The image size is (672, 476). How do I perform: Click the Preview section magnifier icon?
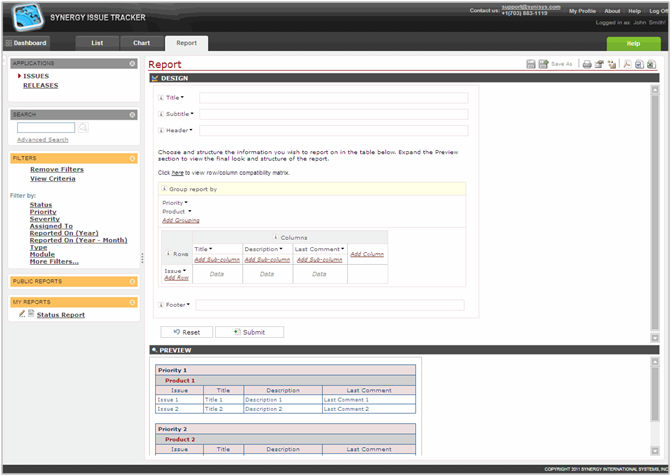point(154,350)
